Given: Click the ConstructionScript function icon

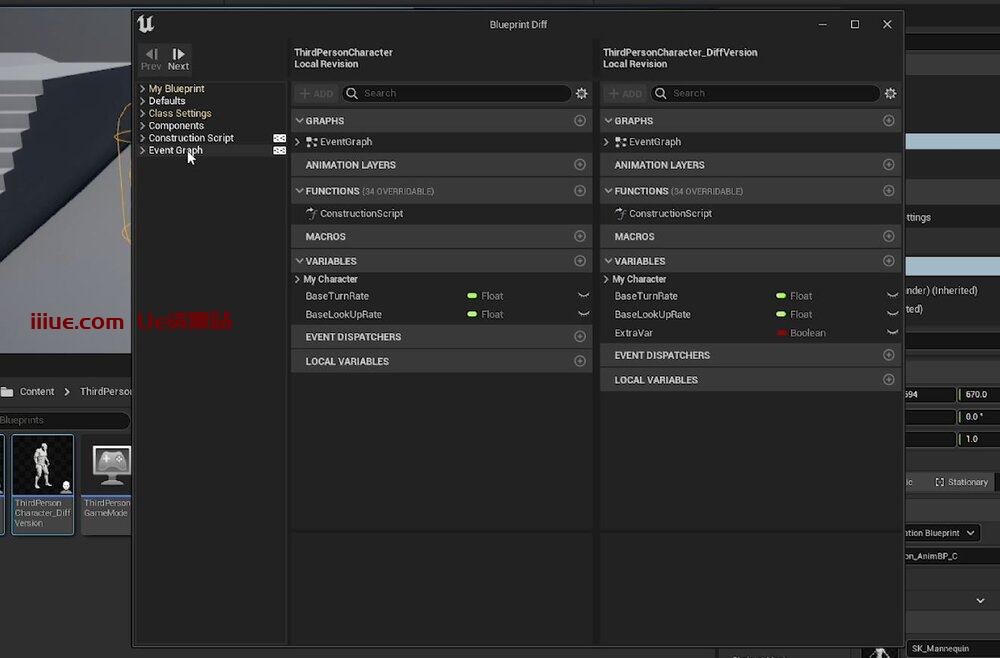Looking at the screenshot, I should click(313, 213).
